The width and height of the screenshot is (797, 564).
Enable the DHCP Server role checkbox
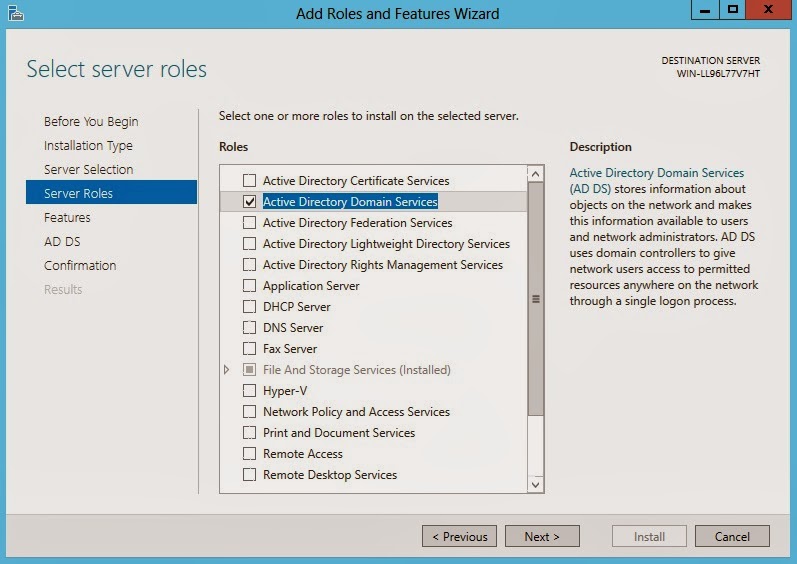[249, 307]
